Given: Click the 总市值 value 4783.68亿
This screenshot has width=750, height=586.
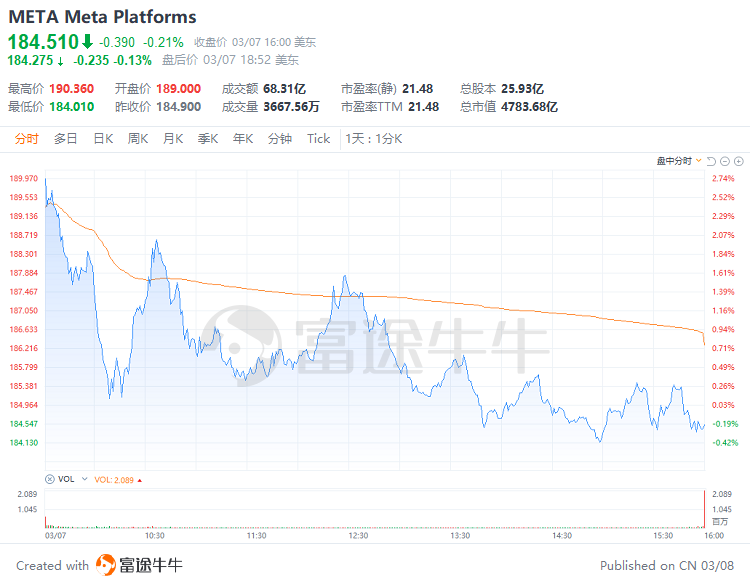Looking at the screenshot, I should click(x=529, y=107).
